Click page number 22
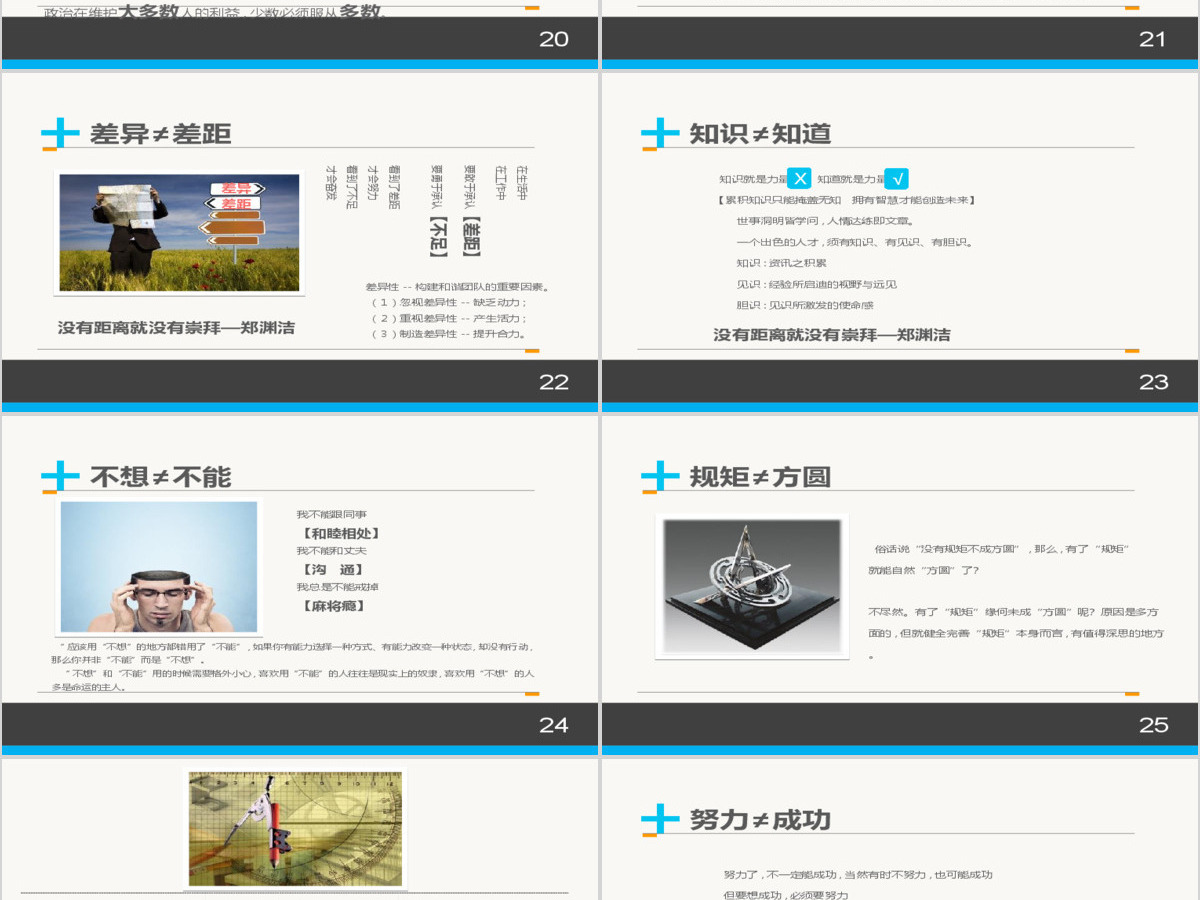1200x900 pixels. (554, 382)
